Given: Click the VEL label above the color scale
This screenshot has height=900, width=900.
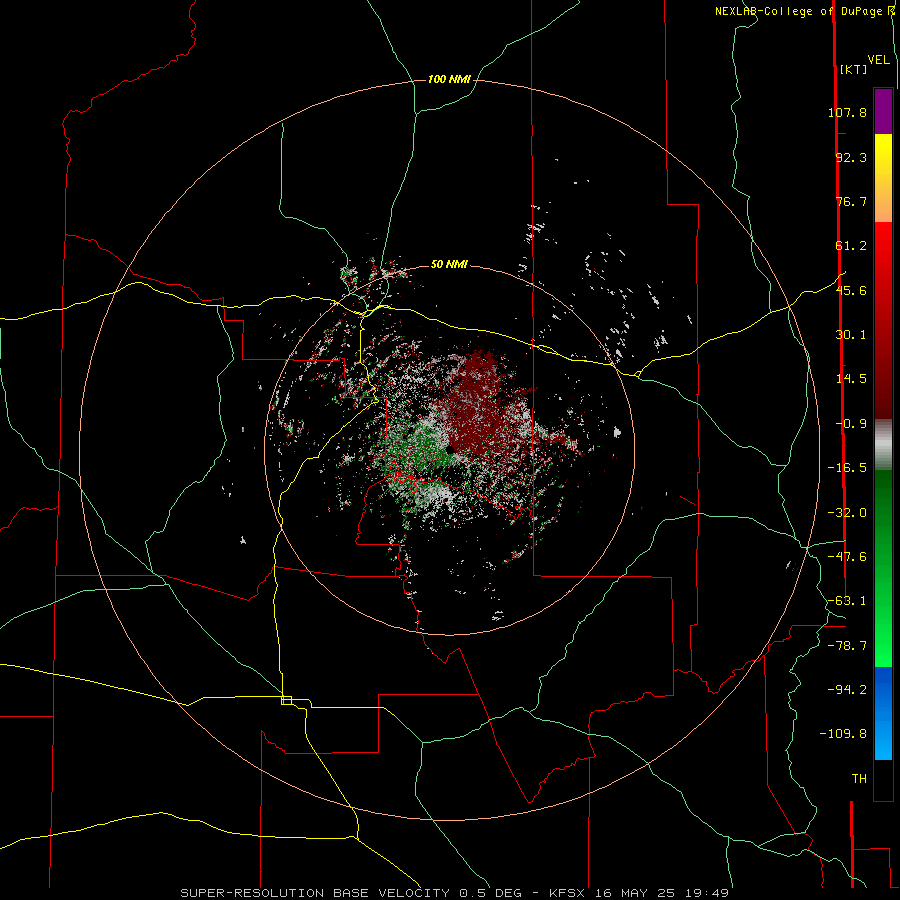Looking at the screenshot, I should click(x=878, y=60).
